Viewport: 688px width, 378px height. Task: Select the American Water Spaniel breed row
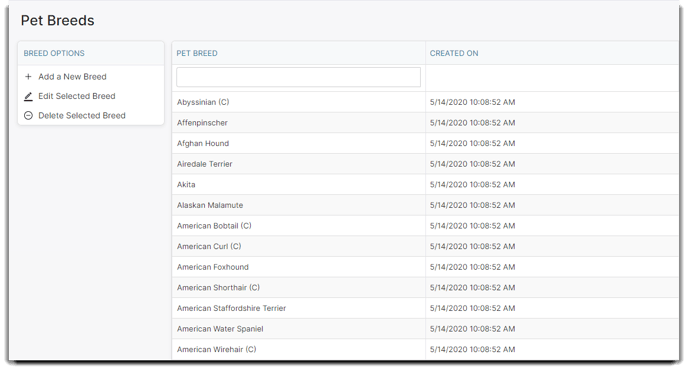pos(425,329)
